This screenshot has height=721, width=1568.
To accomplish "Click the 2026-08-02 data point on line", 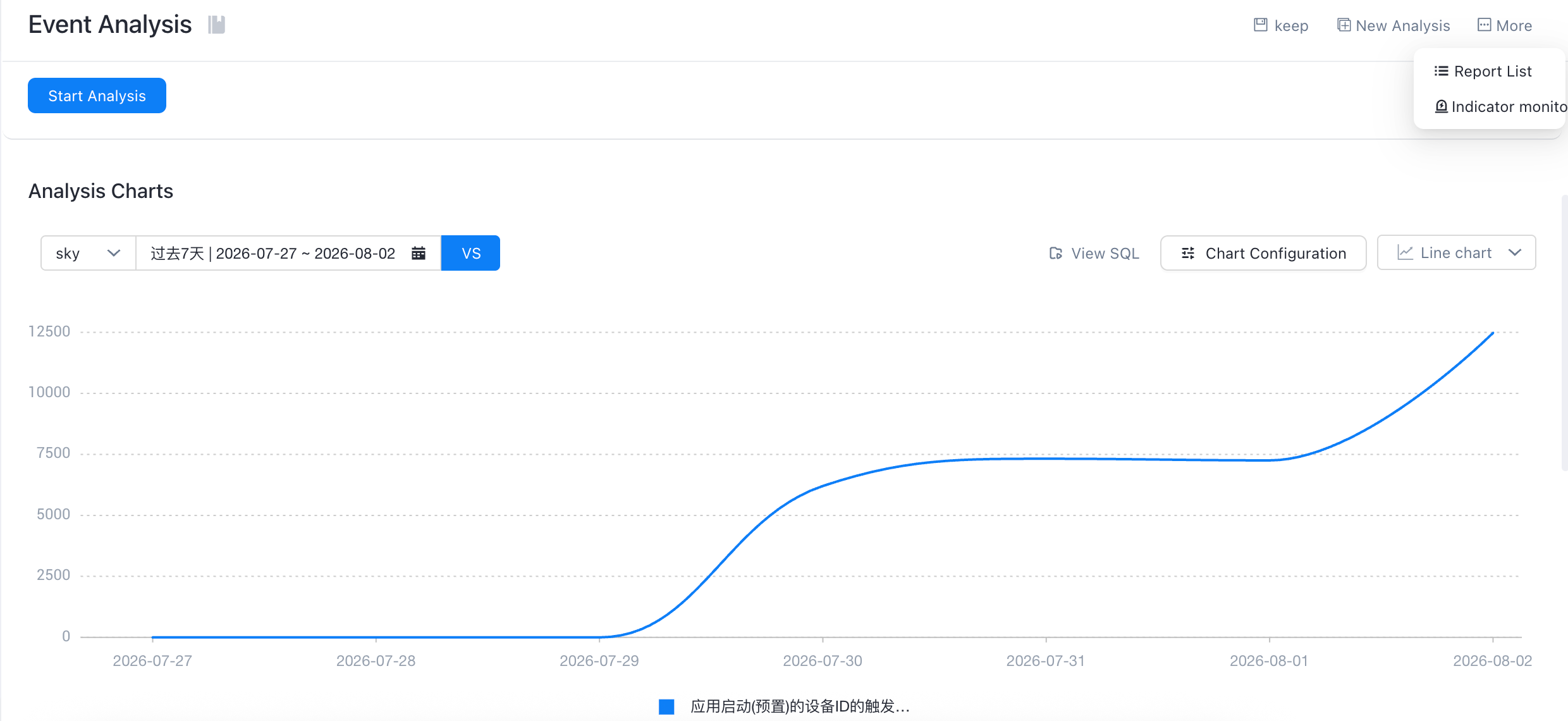I will [1493, 333].
